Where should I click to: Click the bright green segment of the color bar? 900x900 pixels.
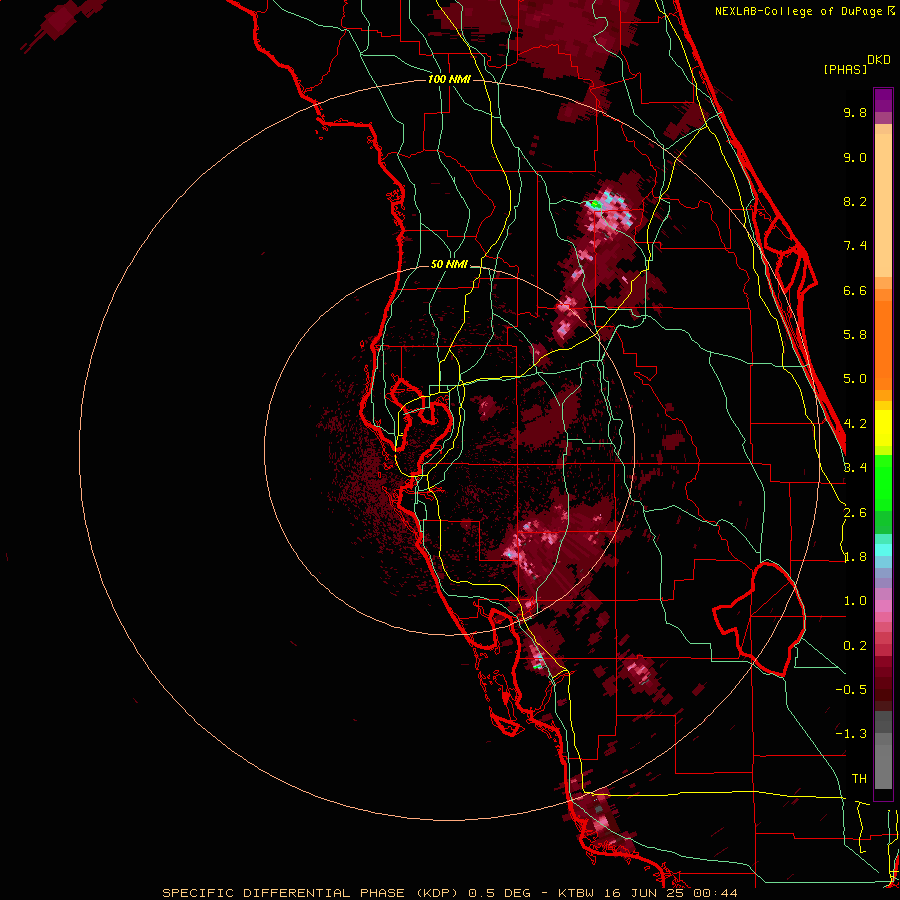883,482
